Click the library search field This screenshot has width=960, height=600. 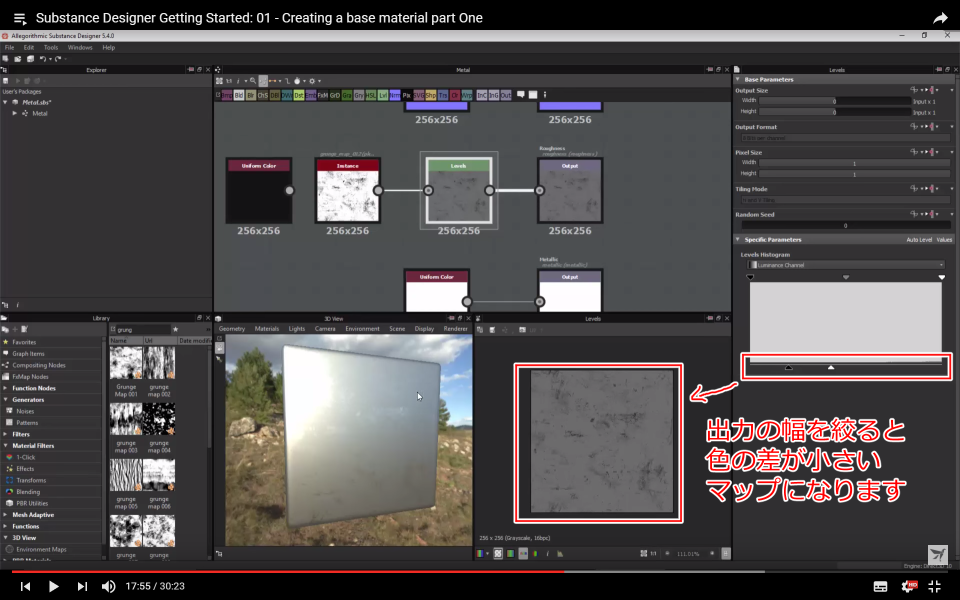click(143, 329)
